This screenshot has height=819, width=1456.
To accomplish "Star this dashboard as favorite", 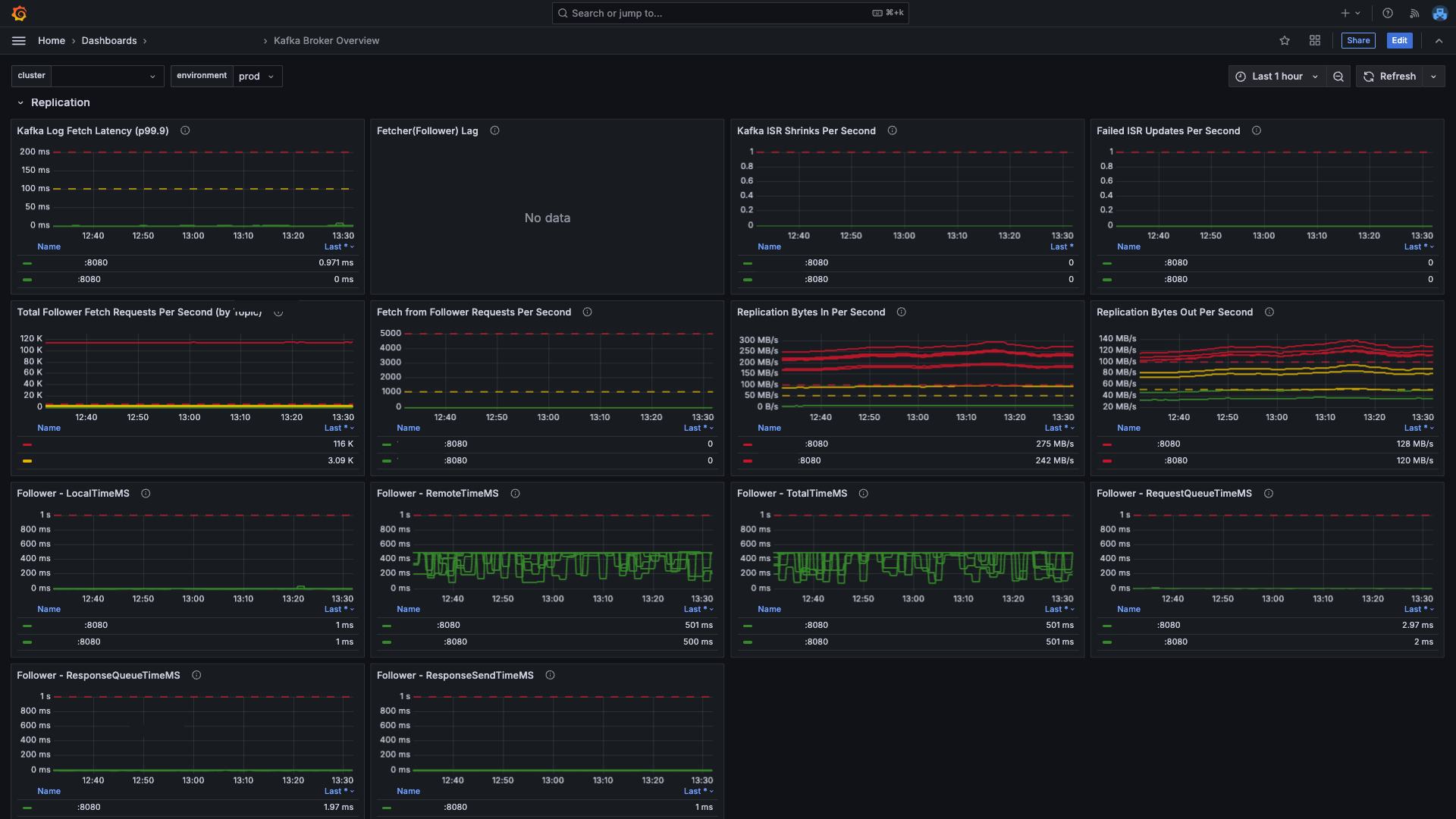I will (1285, 41).
